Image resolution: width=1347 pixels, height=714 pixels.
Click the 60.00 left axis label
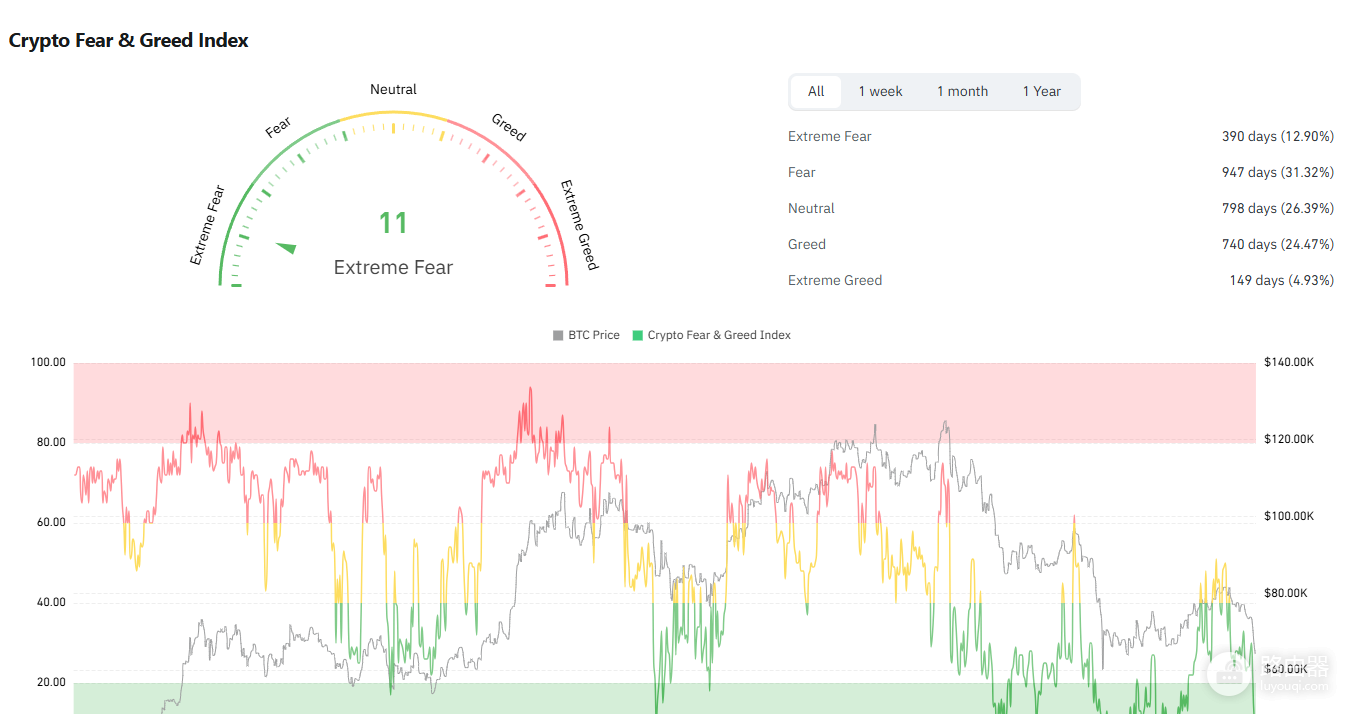51,522
